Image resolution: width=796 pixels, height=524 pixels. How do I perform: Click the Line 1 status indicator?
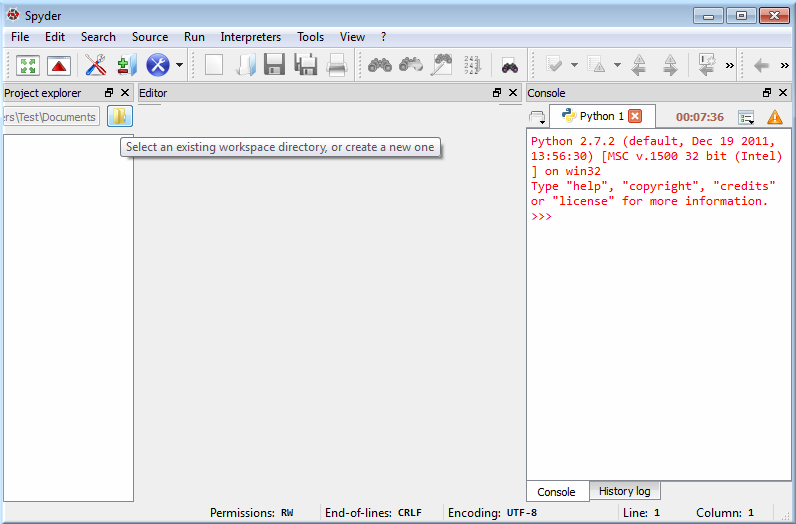(x=642, y=513)
